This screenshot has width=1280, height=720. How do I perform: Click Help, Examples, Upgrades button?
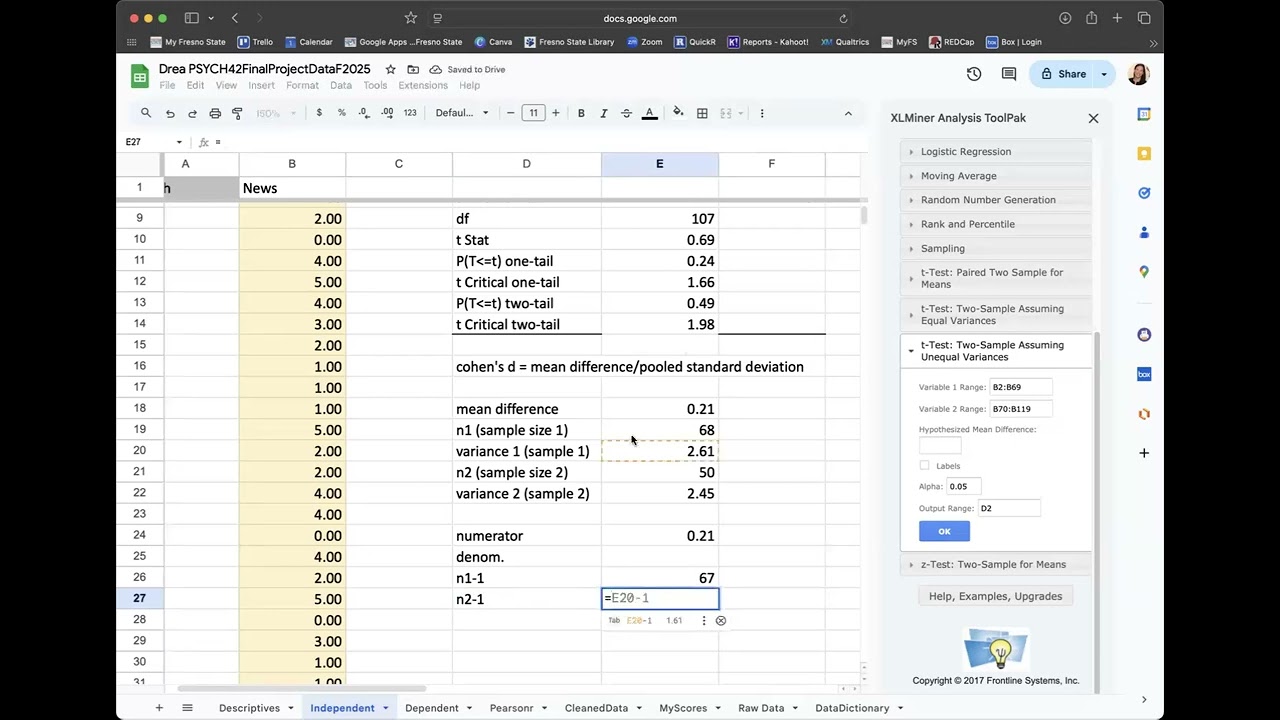click(995, 596)
